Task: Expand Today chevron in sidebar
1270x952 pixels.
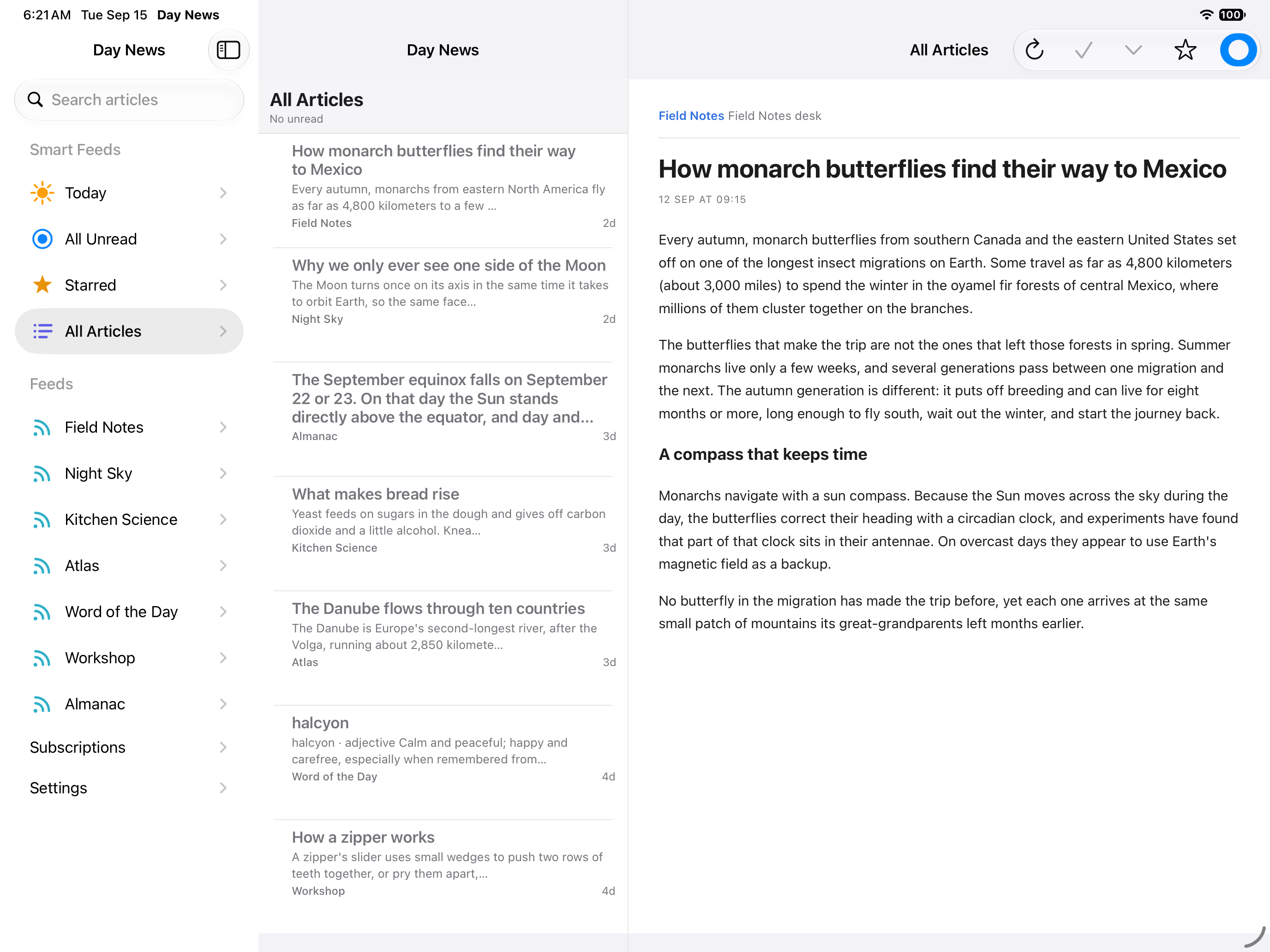Action: coord(223,193)
